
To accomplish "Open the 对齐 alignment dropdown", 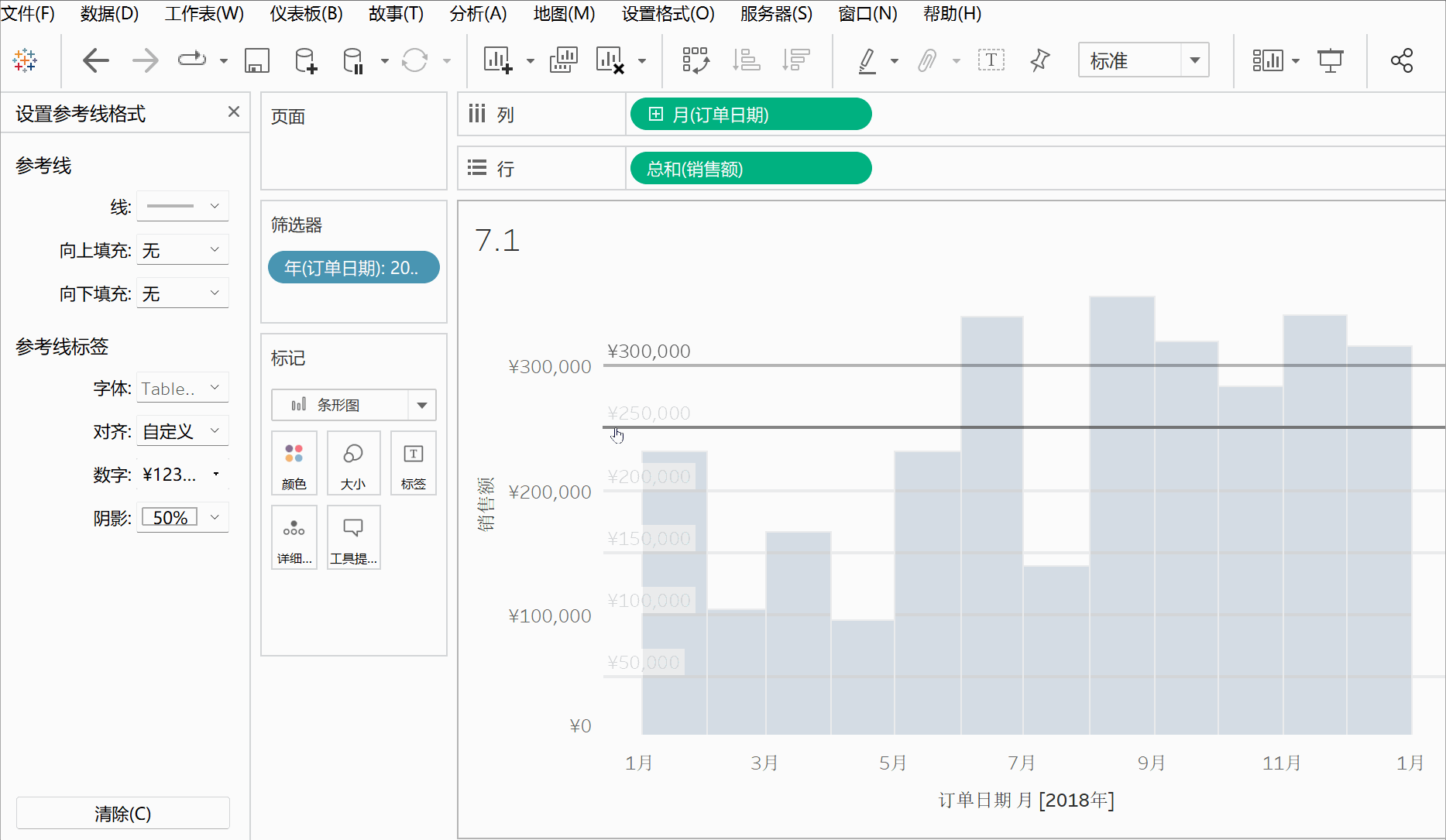I will [183, 430].
